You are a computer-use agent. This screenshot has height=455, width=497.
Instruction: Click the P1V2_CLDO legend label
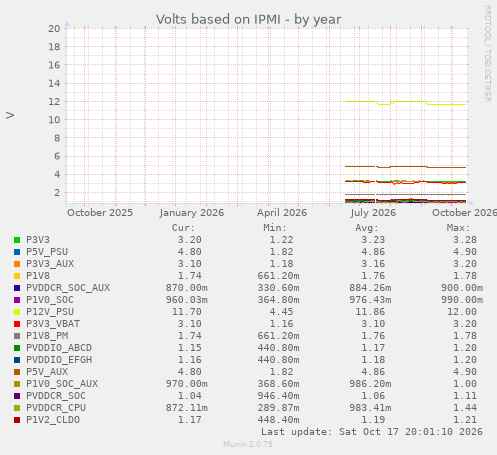53,420
